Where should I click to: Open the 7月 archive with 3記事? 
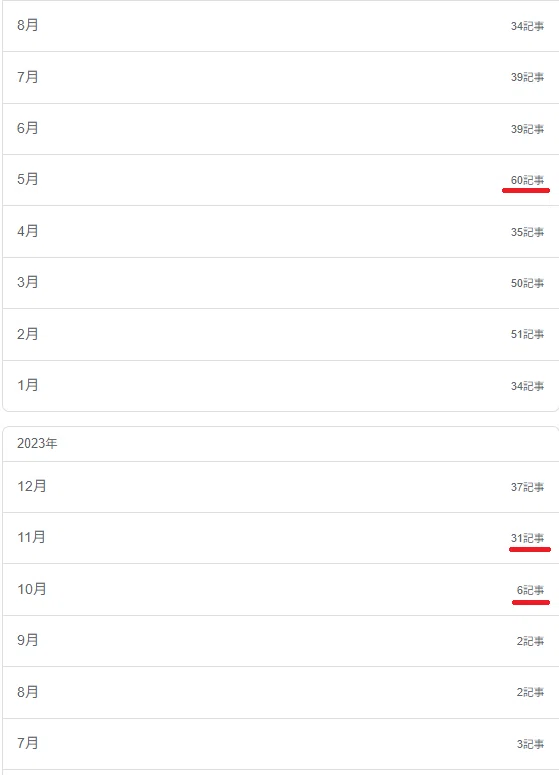point(281,744)
